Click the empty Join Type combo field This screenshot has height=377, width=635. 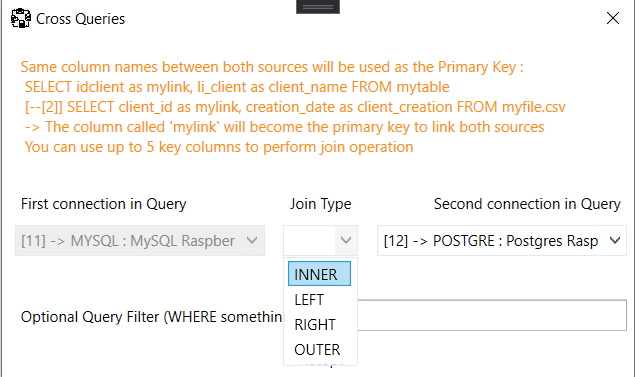pyautogui.click(x=309, y=241)
